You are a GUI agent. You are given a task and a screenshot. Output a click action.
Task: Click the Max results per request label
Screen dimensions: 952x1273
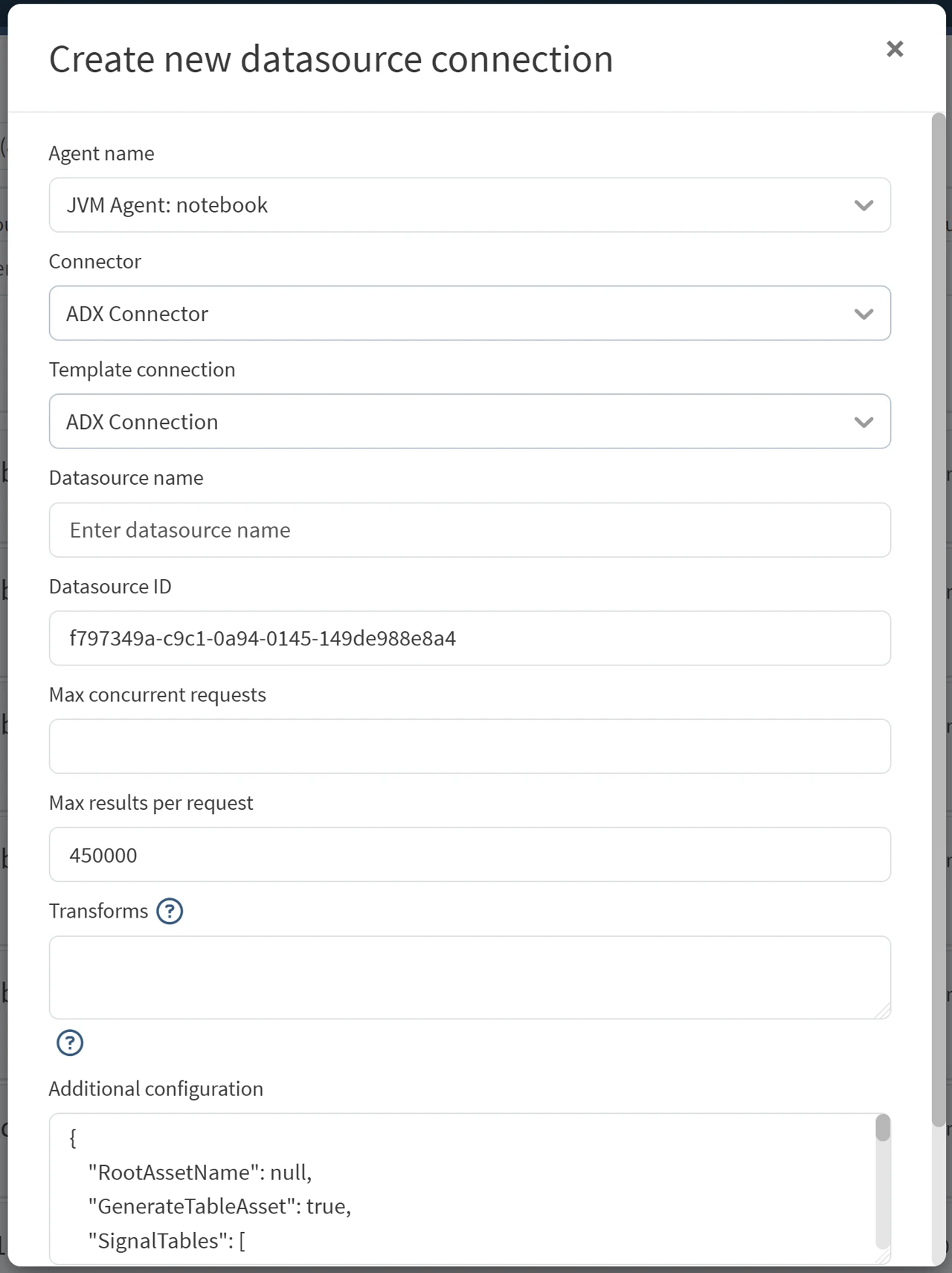[x=151, y=803]
